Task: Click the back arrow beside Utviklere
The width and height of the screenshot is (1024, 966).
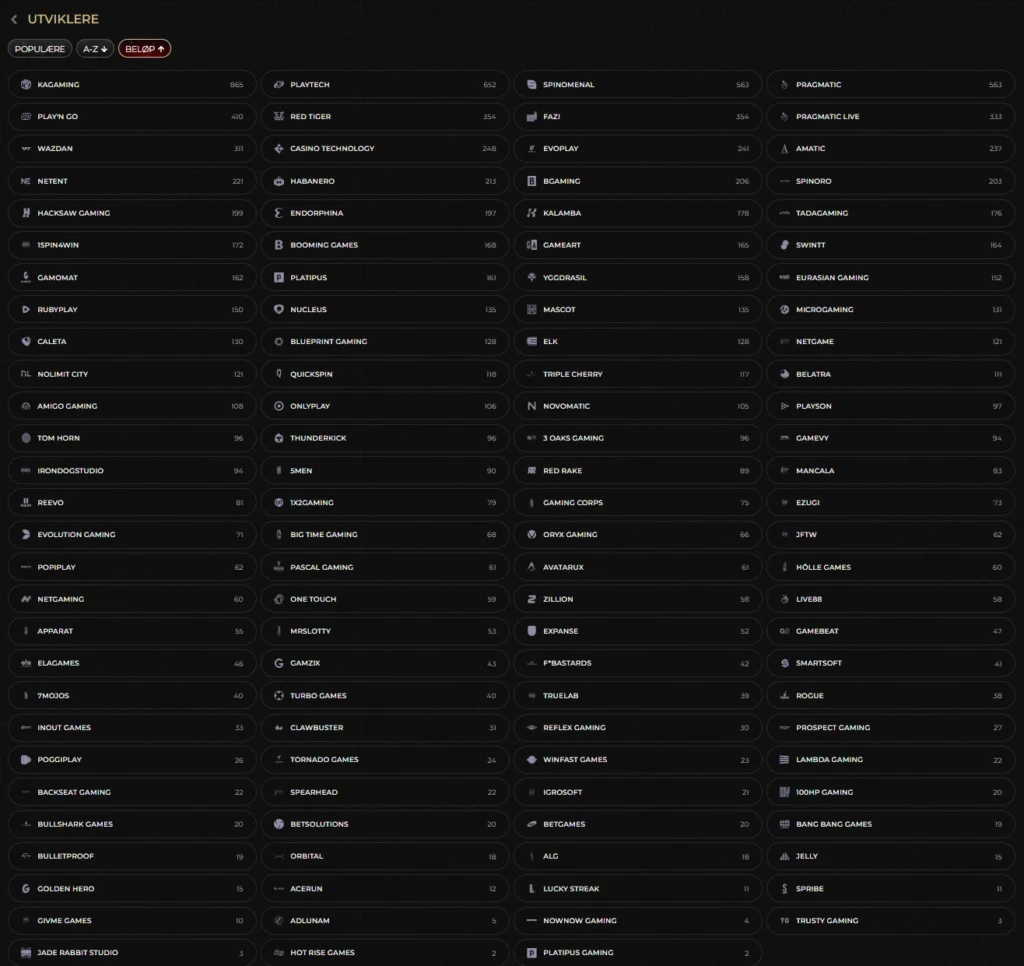Action: [x=14, y=19]
